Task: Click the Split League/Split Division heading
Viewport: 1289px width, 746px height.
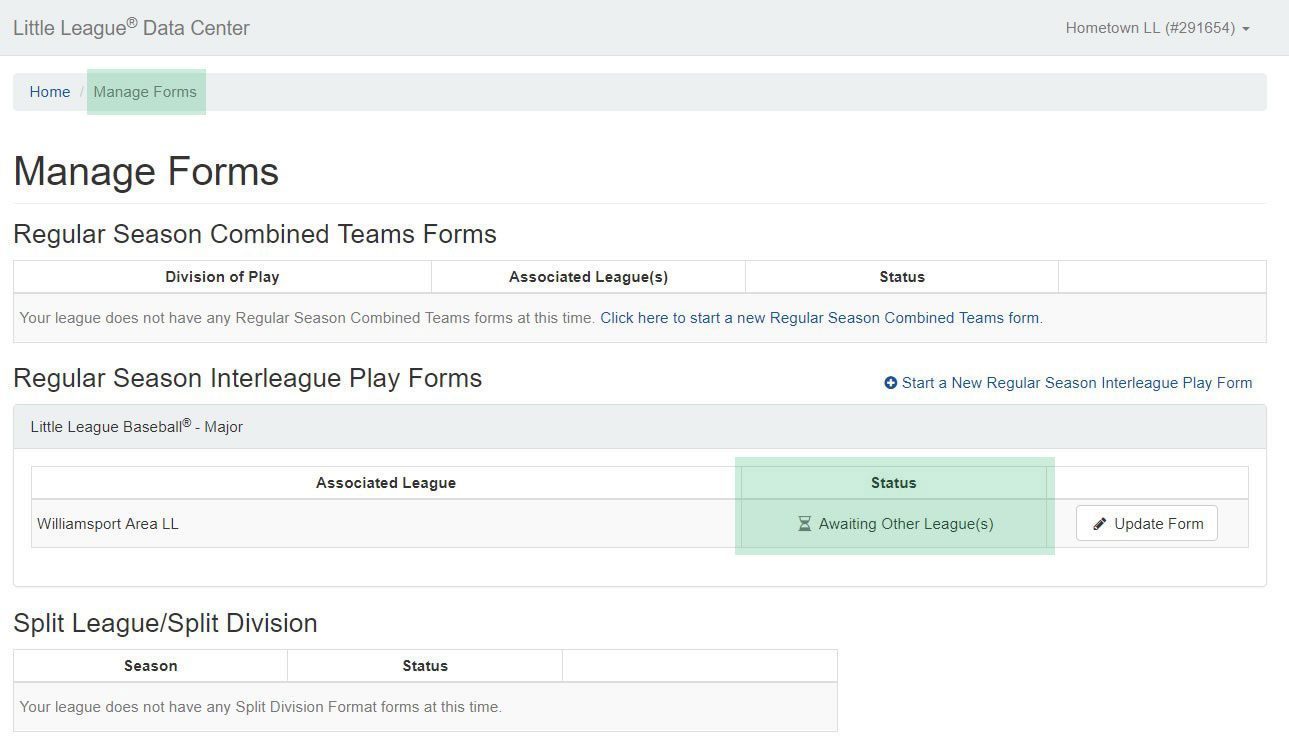Action: point(165,623)
